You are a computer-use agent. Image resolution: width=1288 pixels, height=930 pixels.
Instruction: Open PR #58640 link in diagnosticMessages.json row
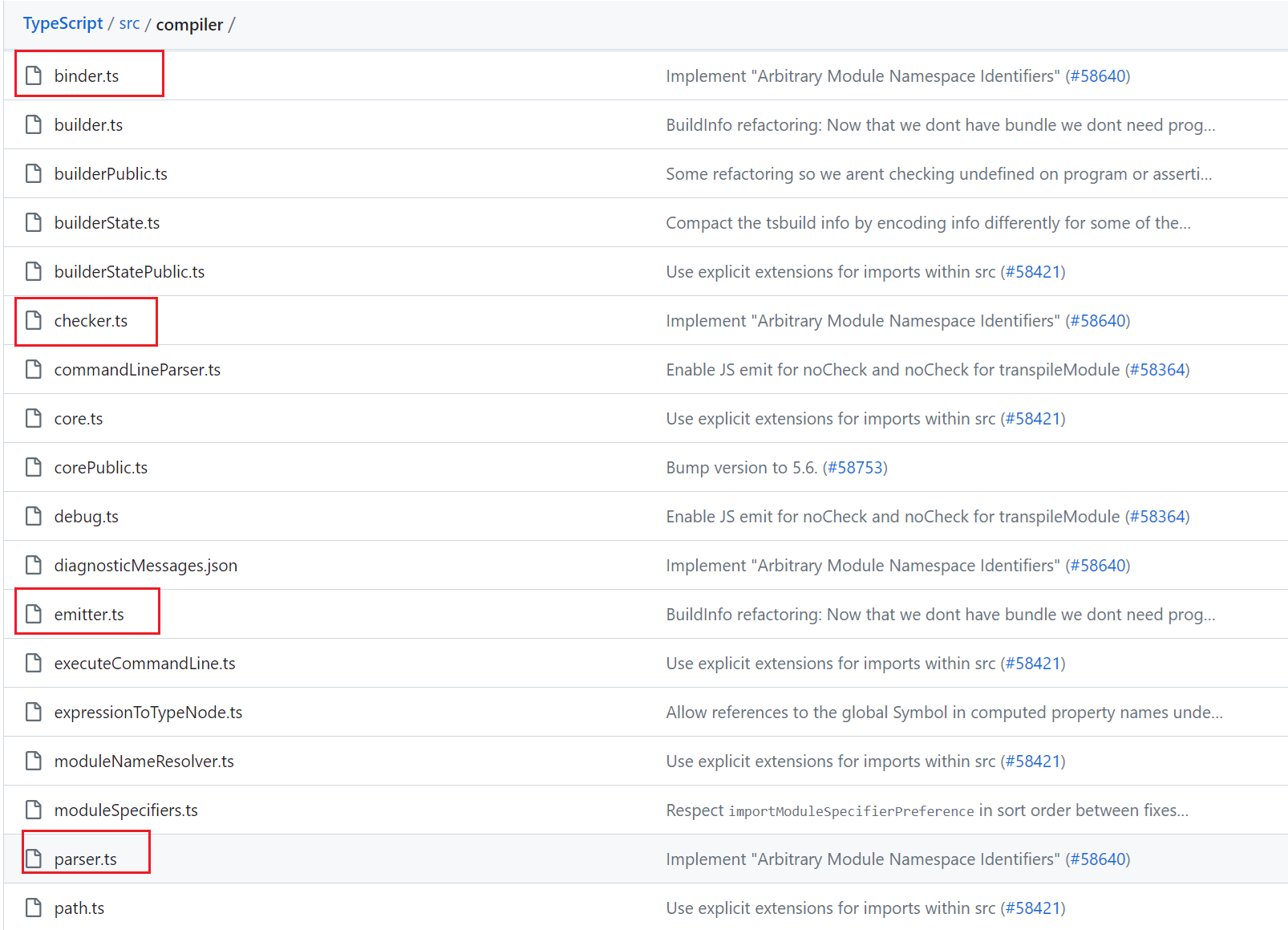coord(1098,565)
